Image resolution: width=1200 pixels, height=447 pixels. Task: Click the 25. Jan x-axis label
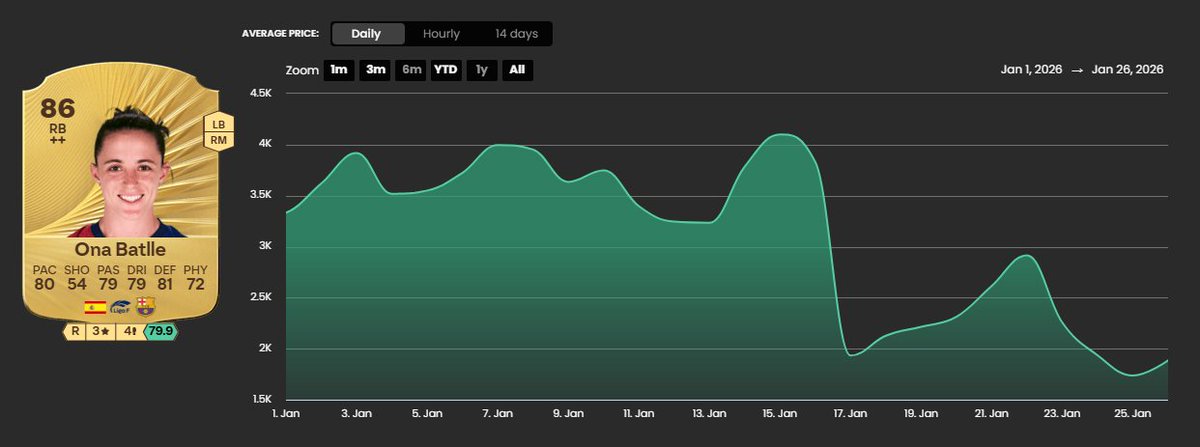[1133, 412]
